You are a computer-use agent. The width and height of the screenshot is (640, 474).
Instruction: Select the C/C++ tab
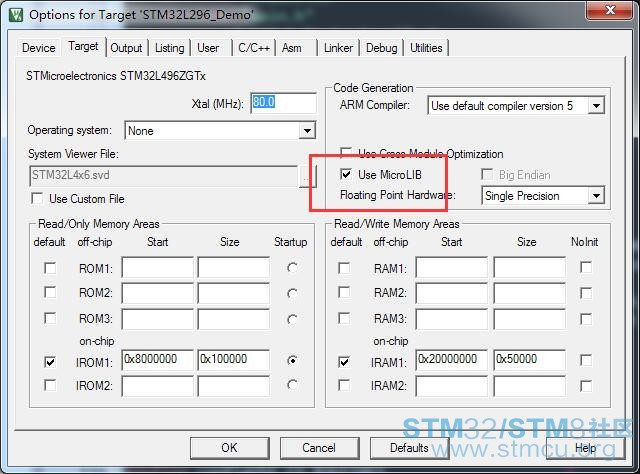coord(254,48)
